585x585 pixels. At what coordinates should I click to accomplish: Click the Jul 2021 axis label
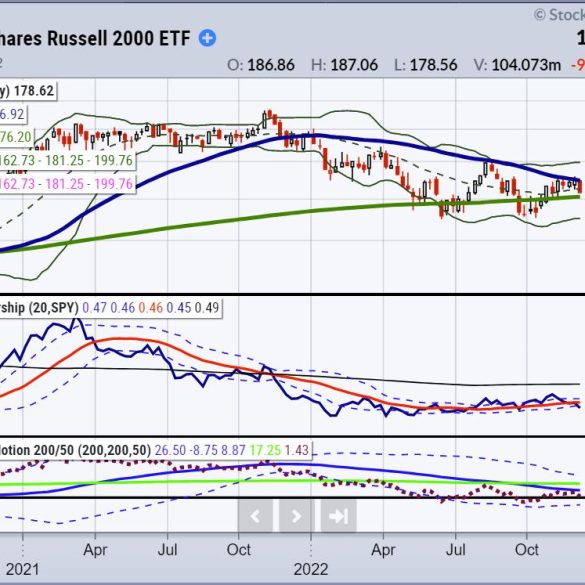point(167,550)
